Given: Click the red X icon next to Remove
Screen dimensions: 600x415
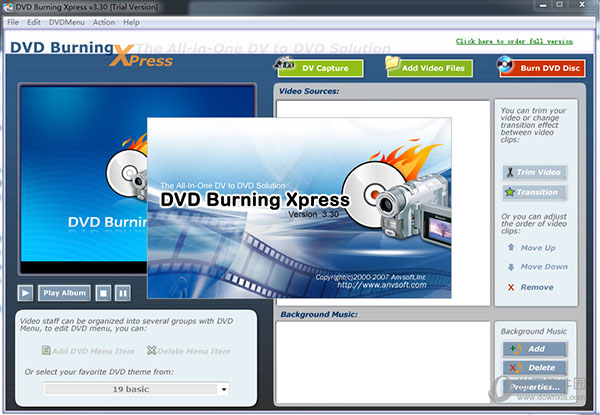Looking at the screenshot, I should 511,287.
